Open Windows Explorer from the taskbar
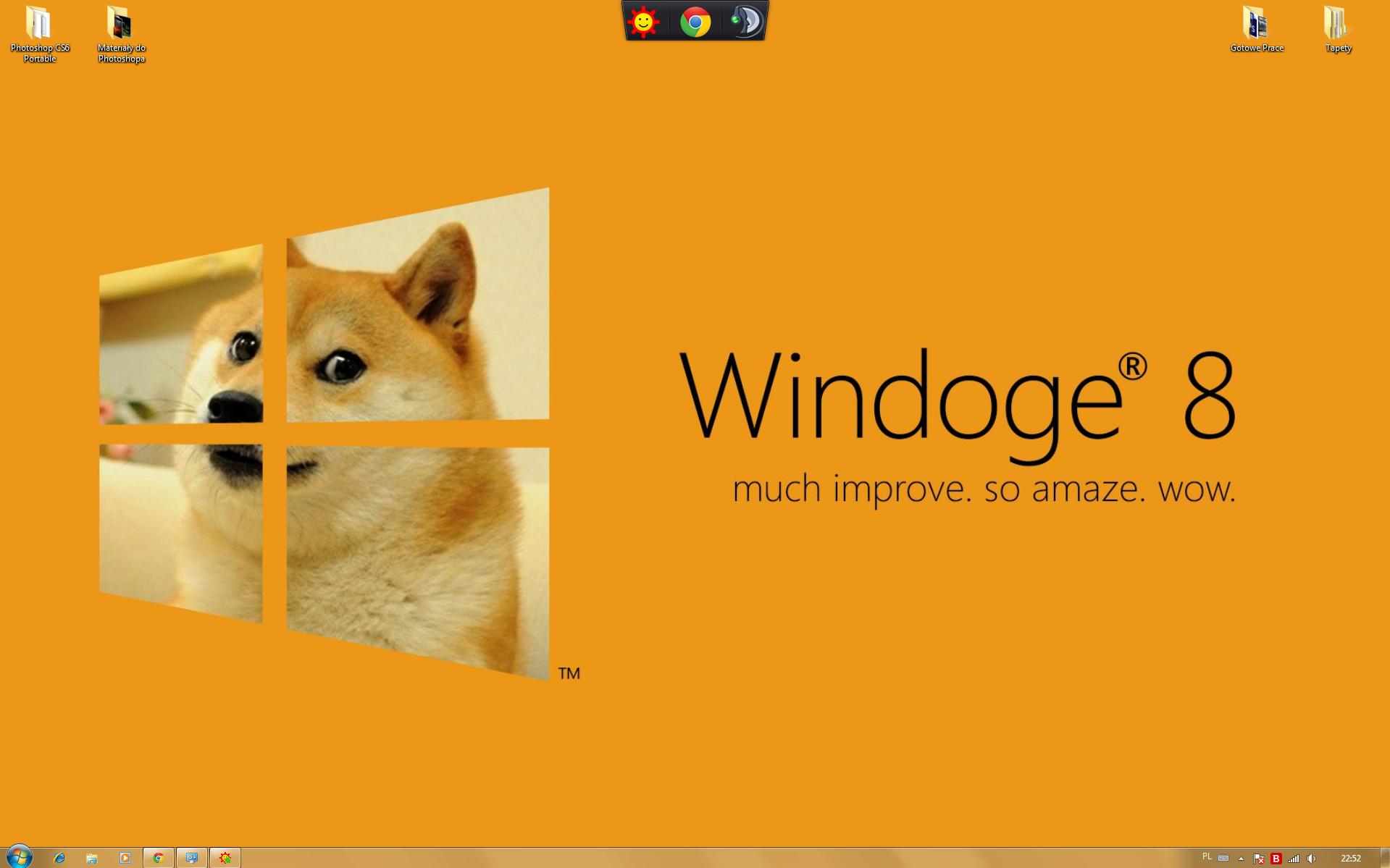 pos(92,858)
